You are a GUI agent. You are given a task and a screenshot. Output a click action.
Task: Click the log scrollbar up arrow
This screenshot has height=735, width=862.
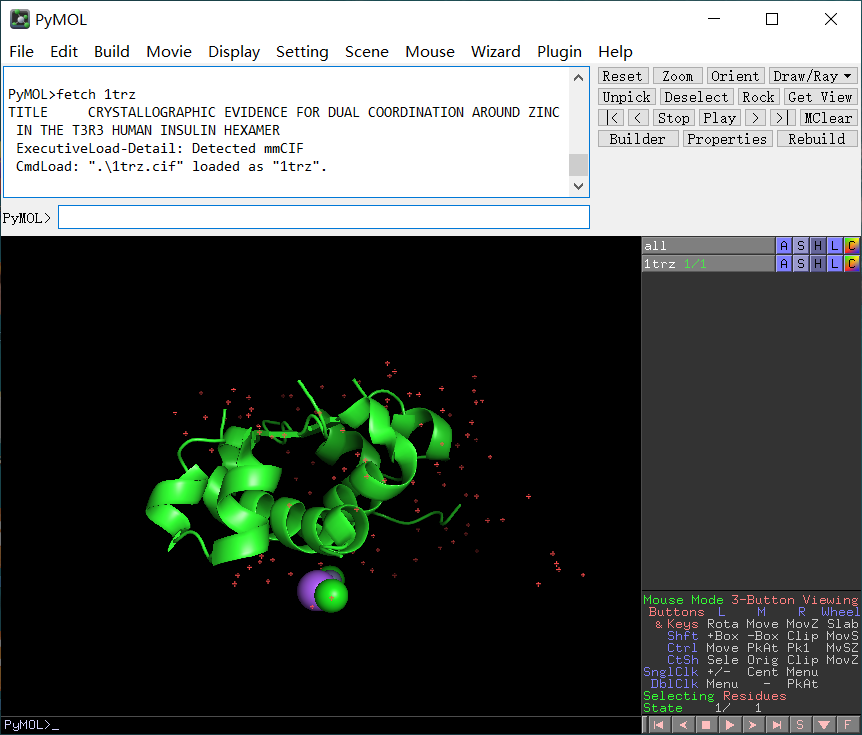(578, 78)
